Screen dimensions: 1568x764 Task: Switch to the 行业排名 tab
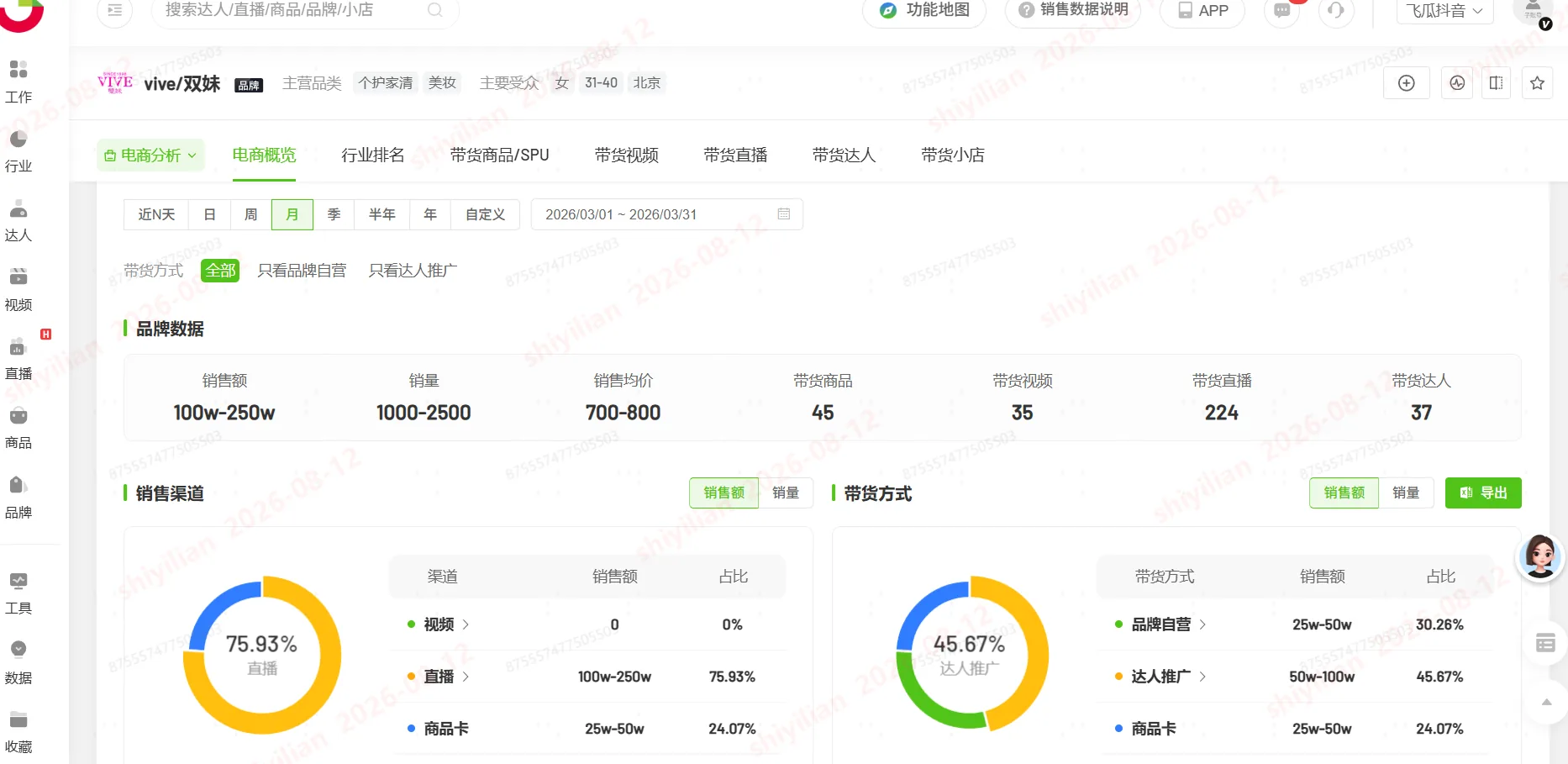click(x=373, y=155)
